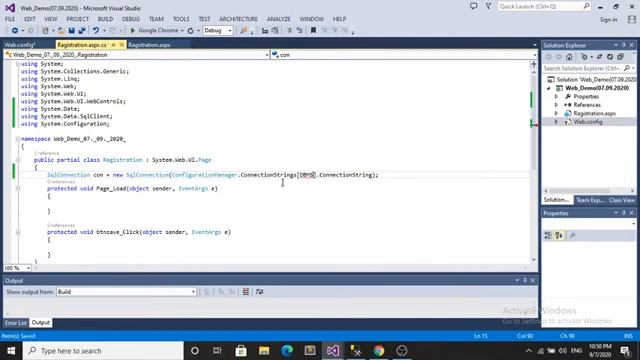
Task: Open the editor zoom 100 % dropdown
Action: pyautogui.click(x=17, y=268)
